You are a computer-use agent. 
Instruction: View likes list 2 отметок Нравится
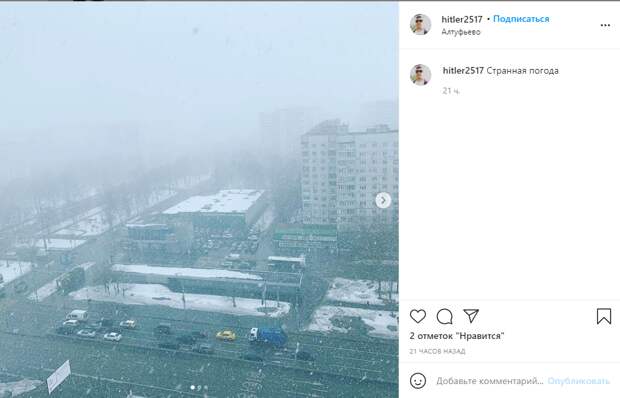(457, 336)
